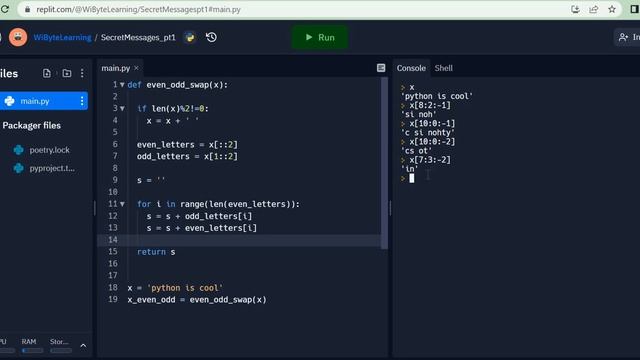Expand the resources panel chevron
The image size is (640, 360).
83,346
